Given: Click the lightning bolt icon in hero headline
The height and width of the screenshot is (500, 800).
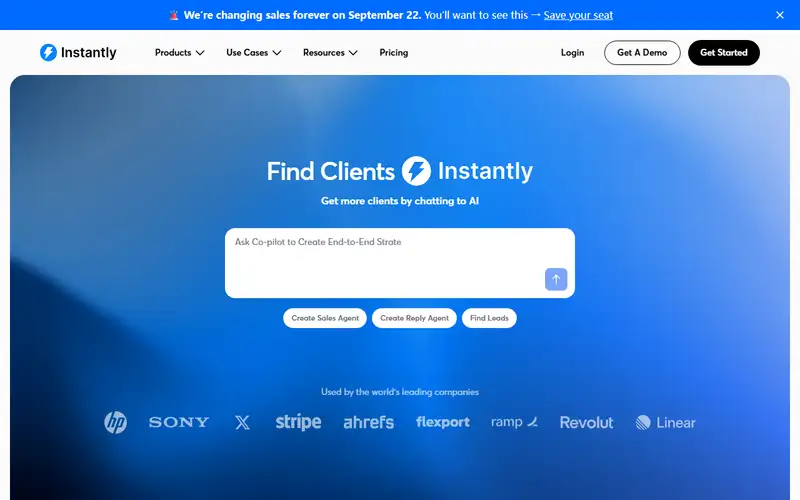Looking at the screenshot, I should [x=416, y=171].
